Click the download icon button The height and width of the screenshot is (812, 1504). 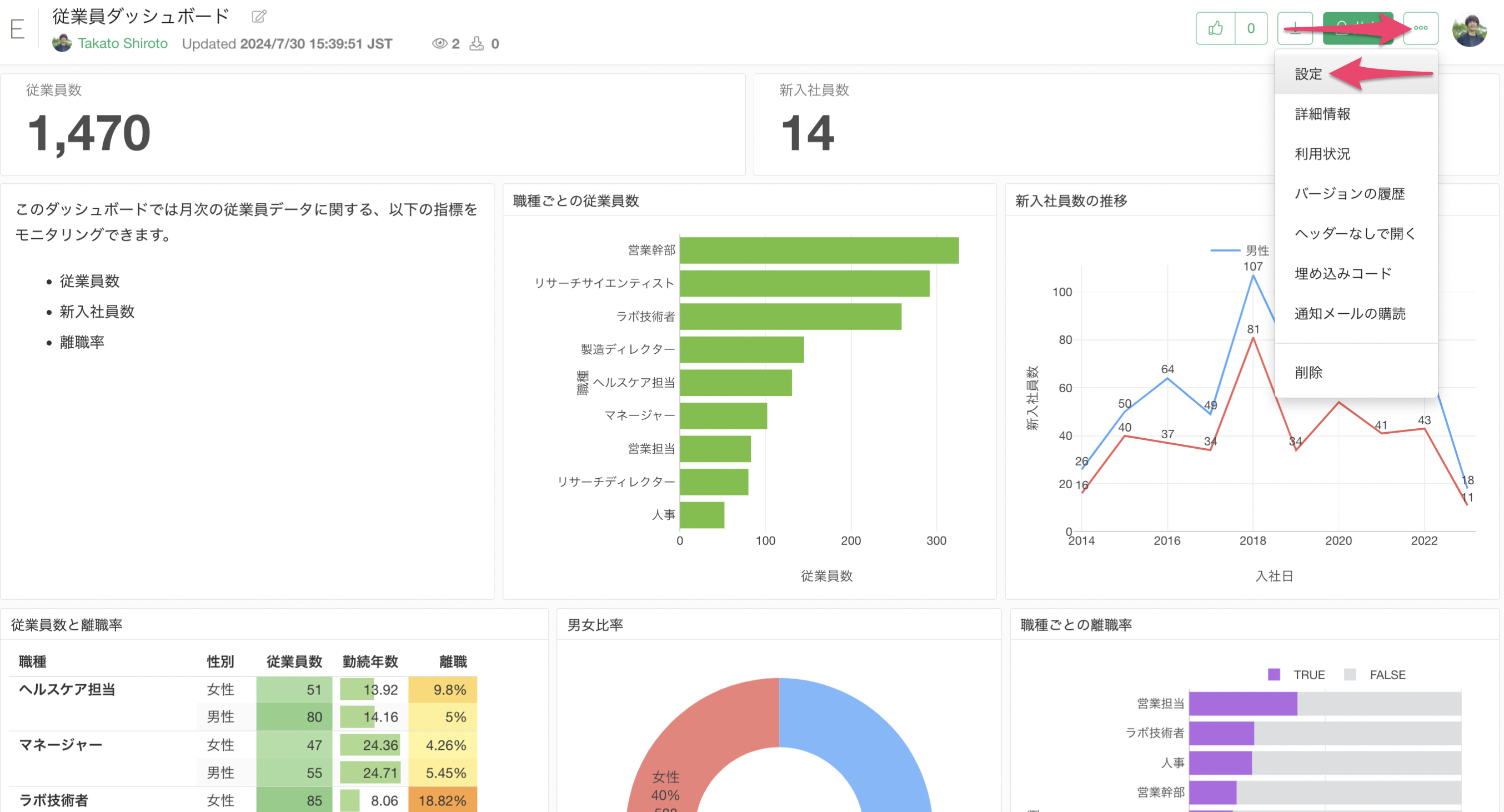coord(1295,28)
